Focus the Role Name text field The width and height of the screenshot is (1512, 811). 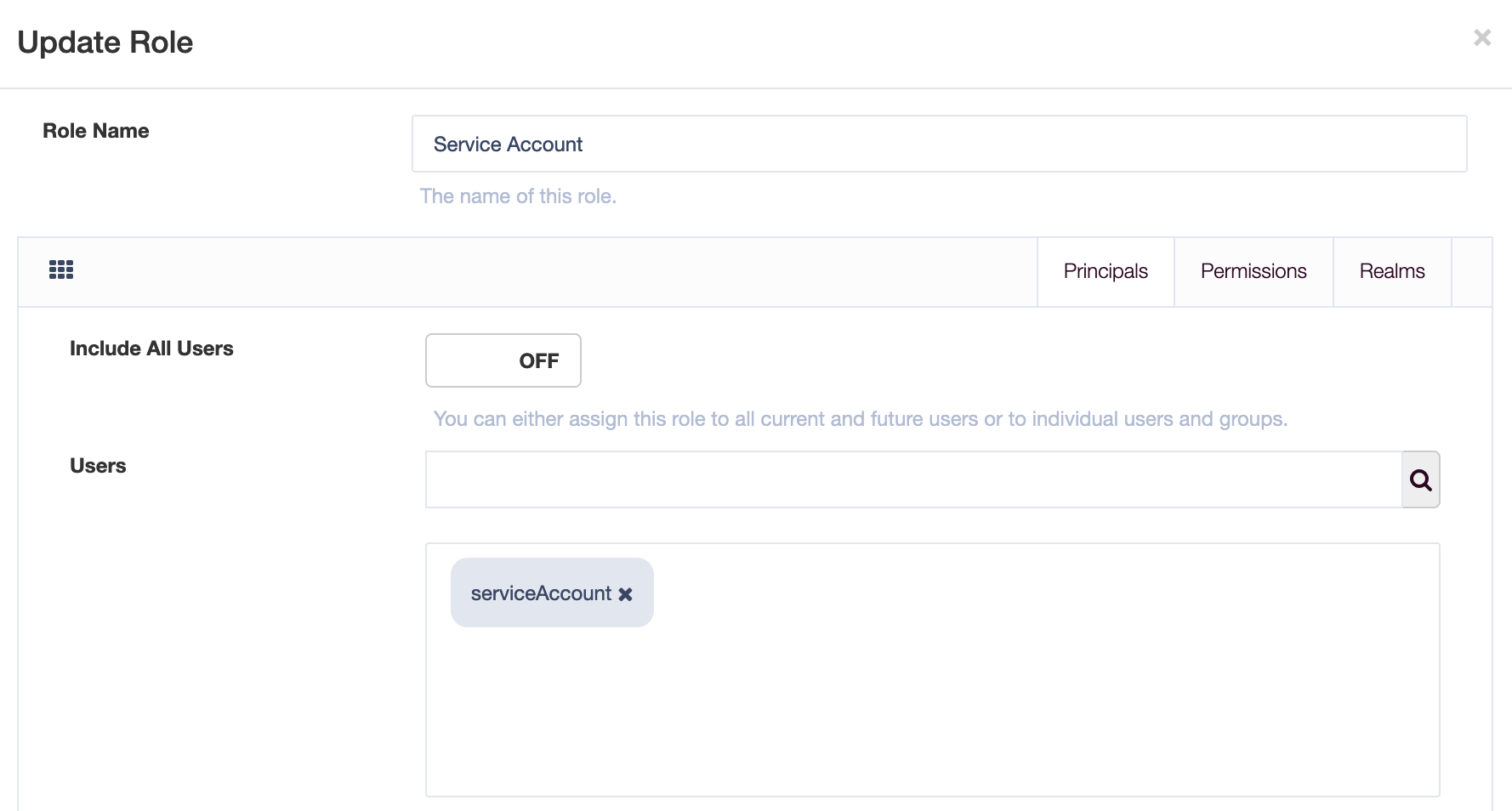pyautogui.click(x=939, y=145)
